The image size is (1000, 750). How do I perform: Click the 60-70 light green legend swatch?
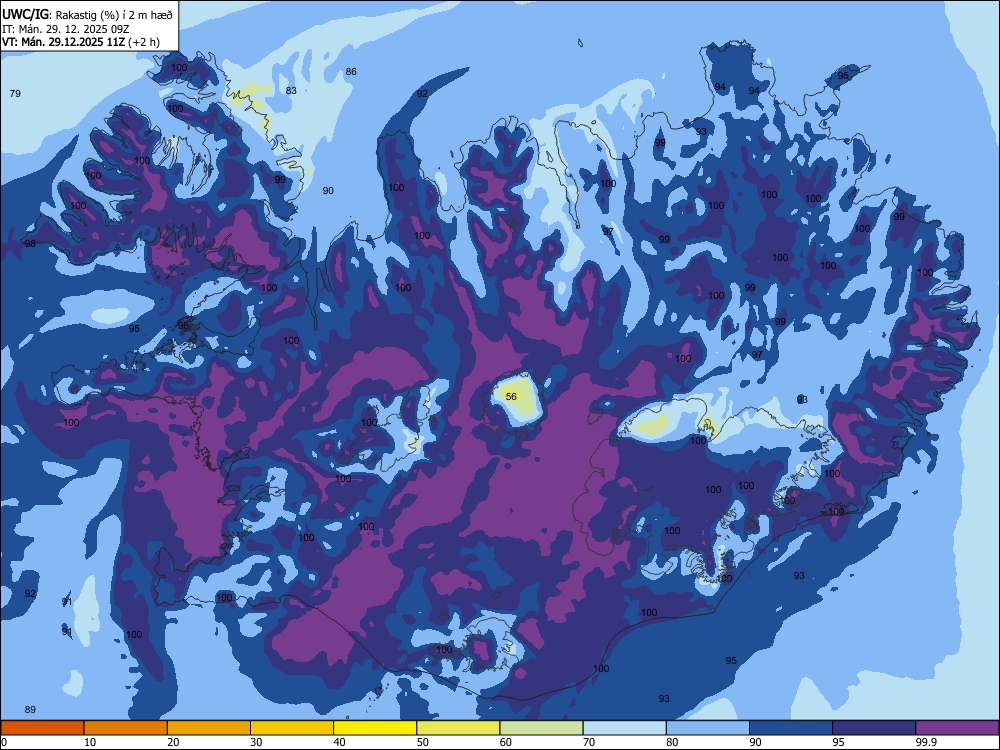(x=541, y=728)
